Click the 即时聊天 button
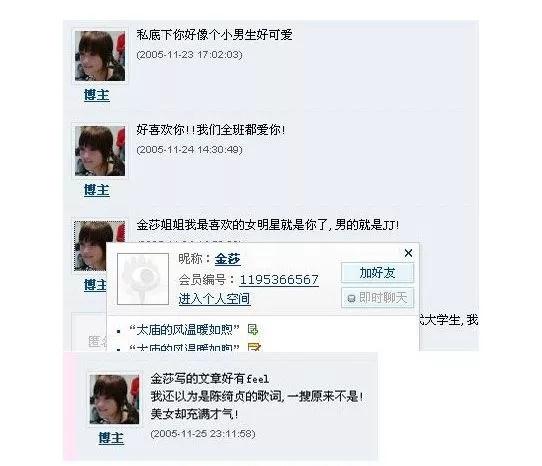The height and width of the screenshot is (466, 542). (377, 297)
